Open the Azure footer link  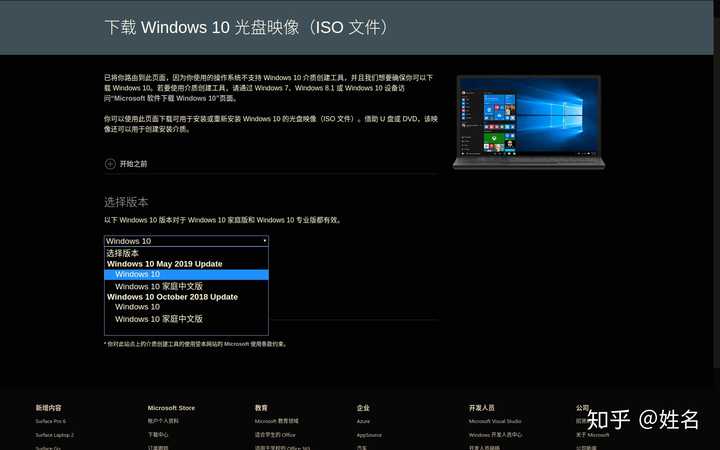coord(363,421)
